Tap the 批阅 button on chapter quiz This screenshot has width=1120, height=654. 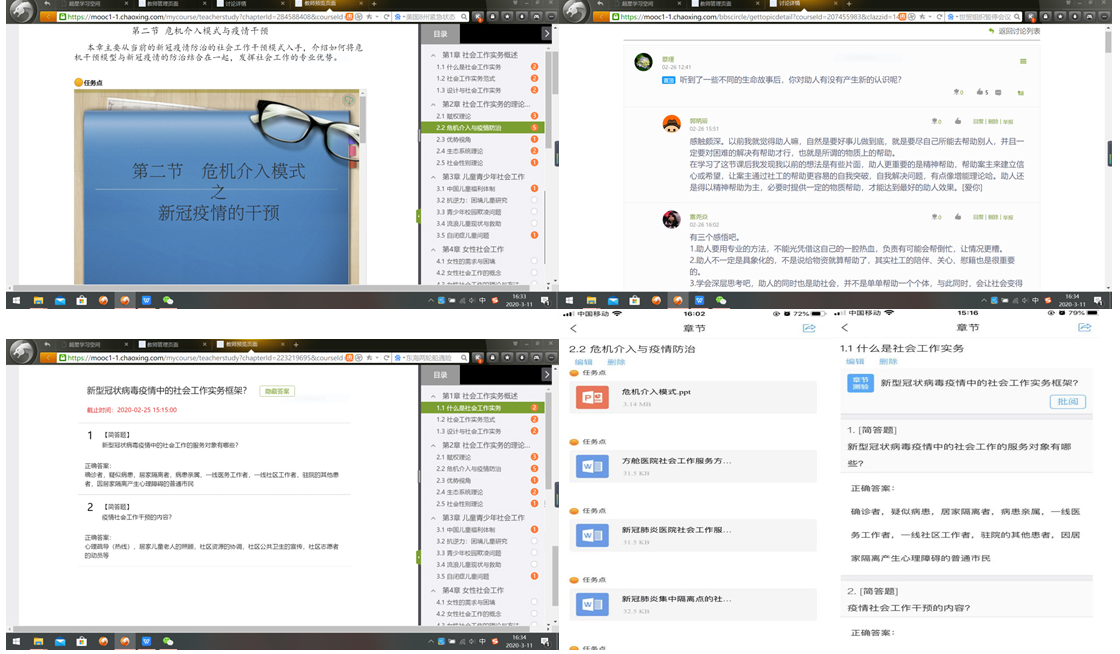1067,401
